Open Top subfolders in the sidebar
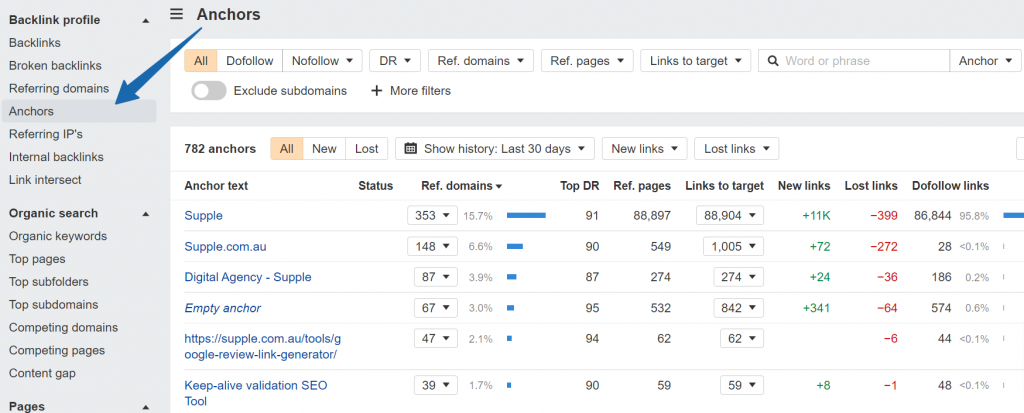This screenshot has height=413, width=1024. coord(48,282)
